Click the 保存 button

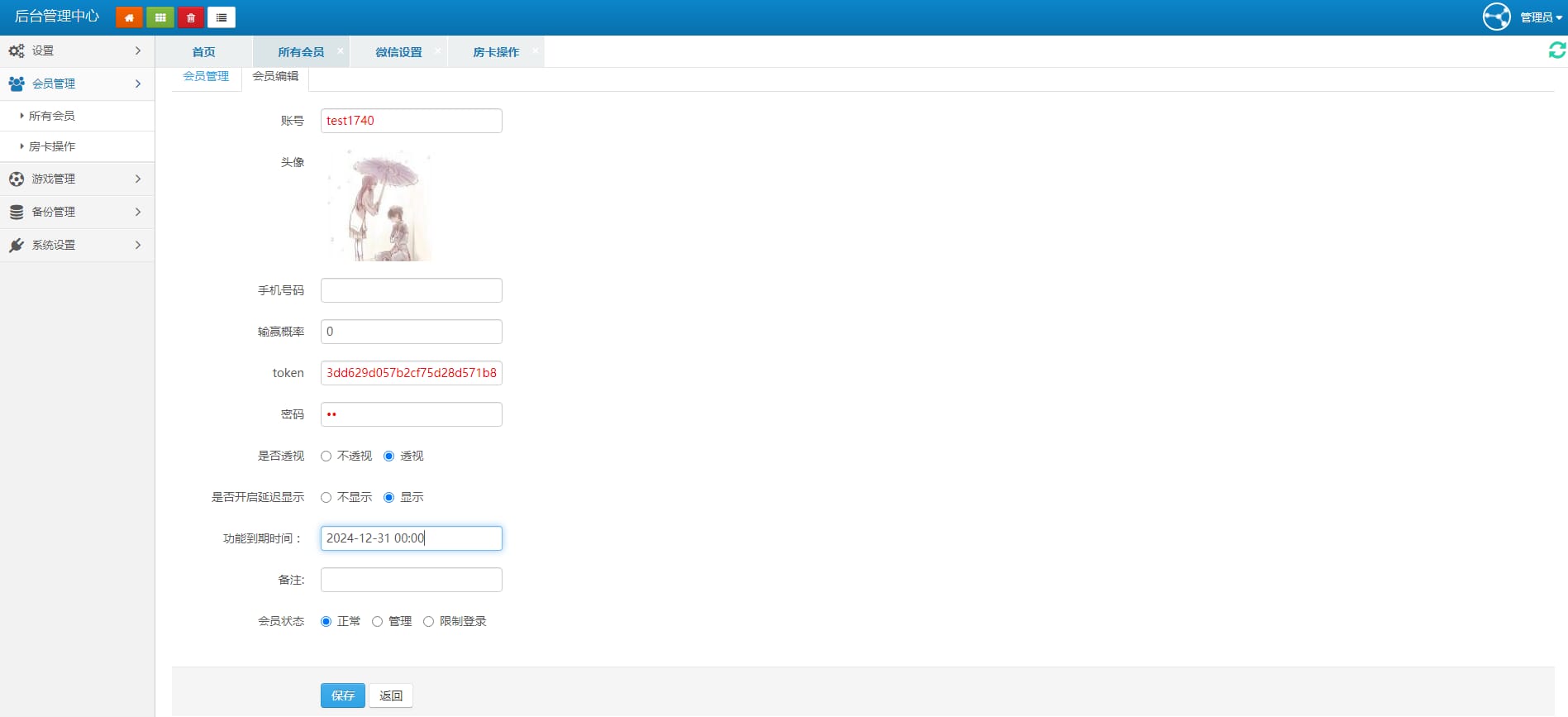342,695
